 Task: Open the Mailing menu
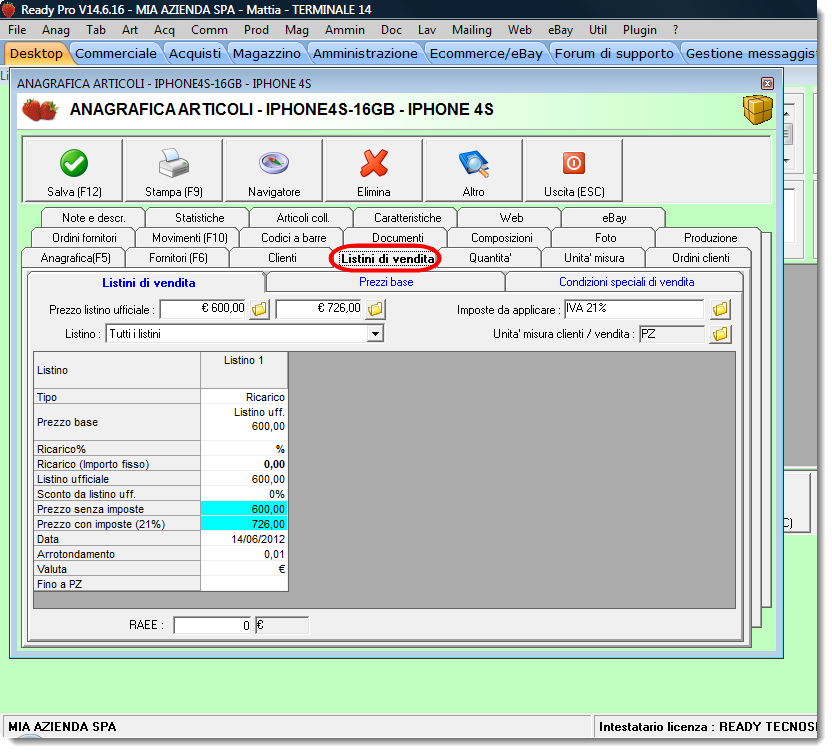[x=472, y=30]
